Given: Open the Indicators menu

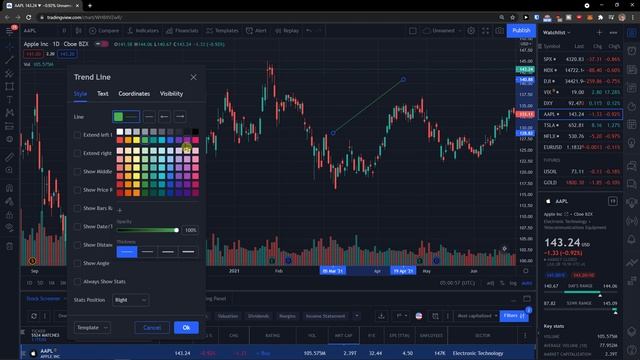Looking at the screenshot, I should (x=143, y=31).
